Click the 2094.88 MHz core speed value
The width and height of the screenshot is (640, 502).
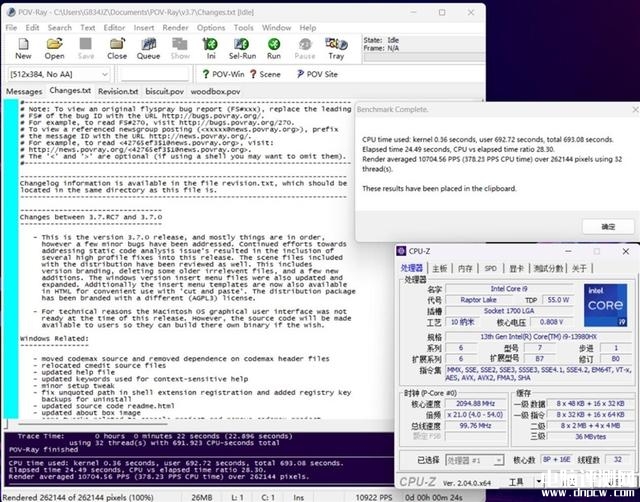[475, 404]
